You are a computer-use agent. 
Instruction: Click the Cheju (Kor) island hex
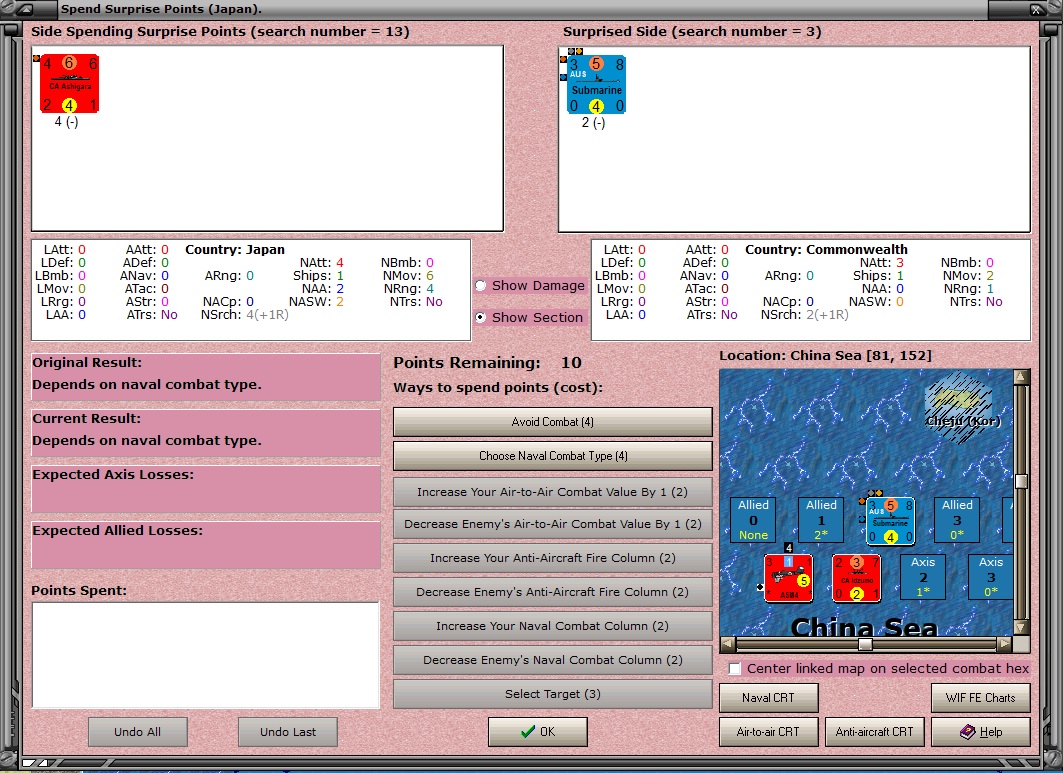pos(961,407)
